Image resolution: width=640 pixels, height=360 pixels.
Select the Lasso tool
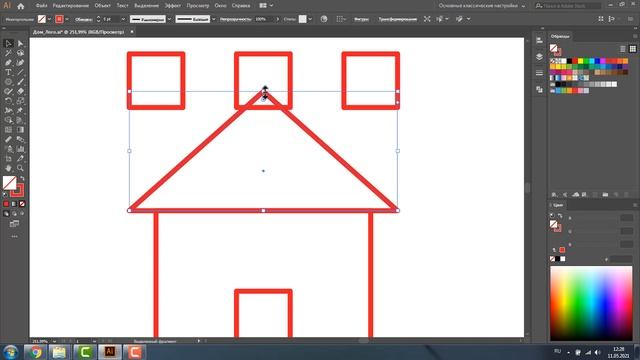pos(20,53)
